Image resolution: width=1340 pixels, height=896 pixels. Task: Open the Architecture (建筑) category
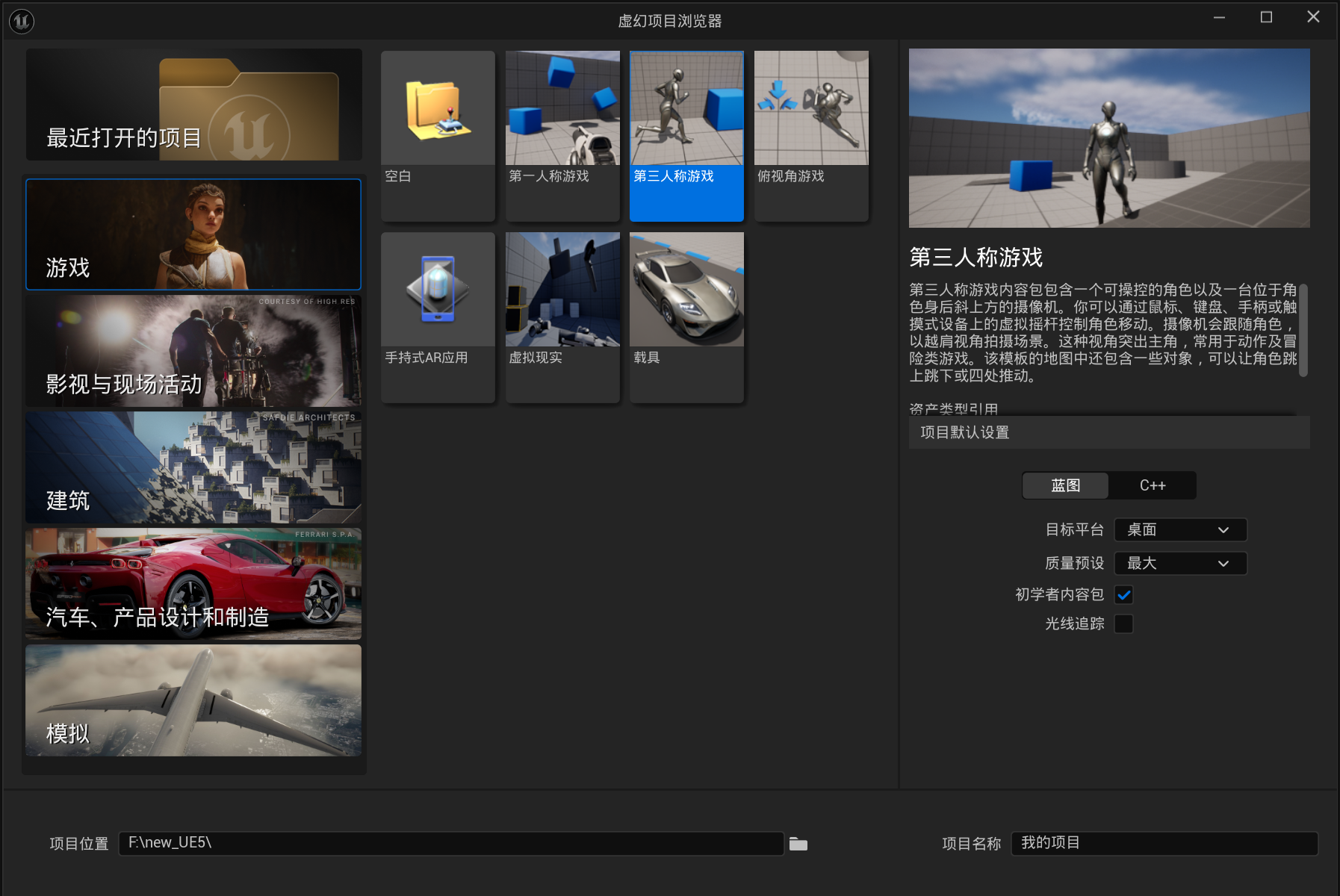pyautogui.click(x=194, y=467)
